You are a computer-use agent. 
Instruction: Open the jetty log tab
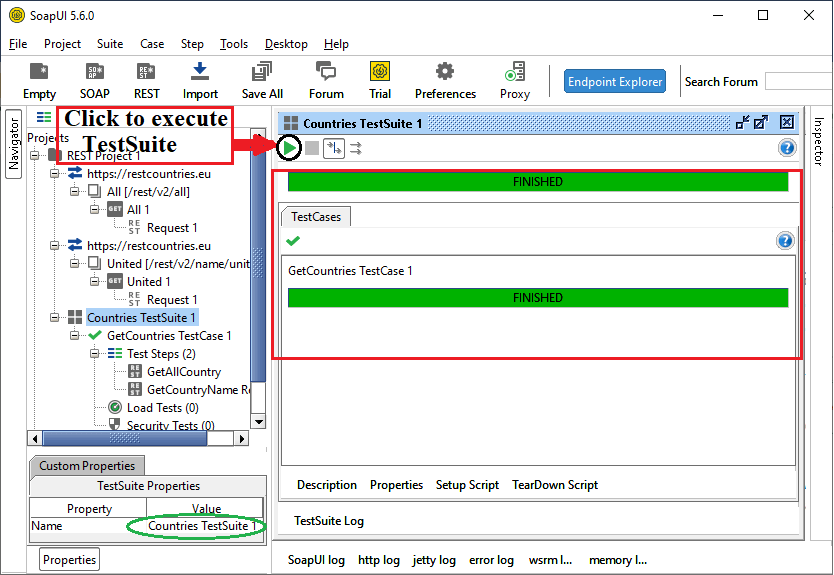pos(433,560)
